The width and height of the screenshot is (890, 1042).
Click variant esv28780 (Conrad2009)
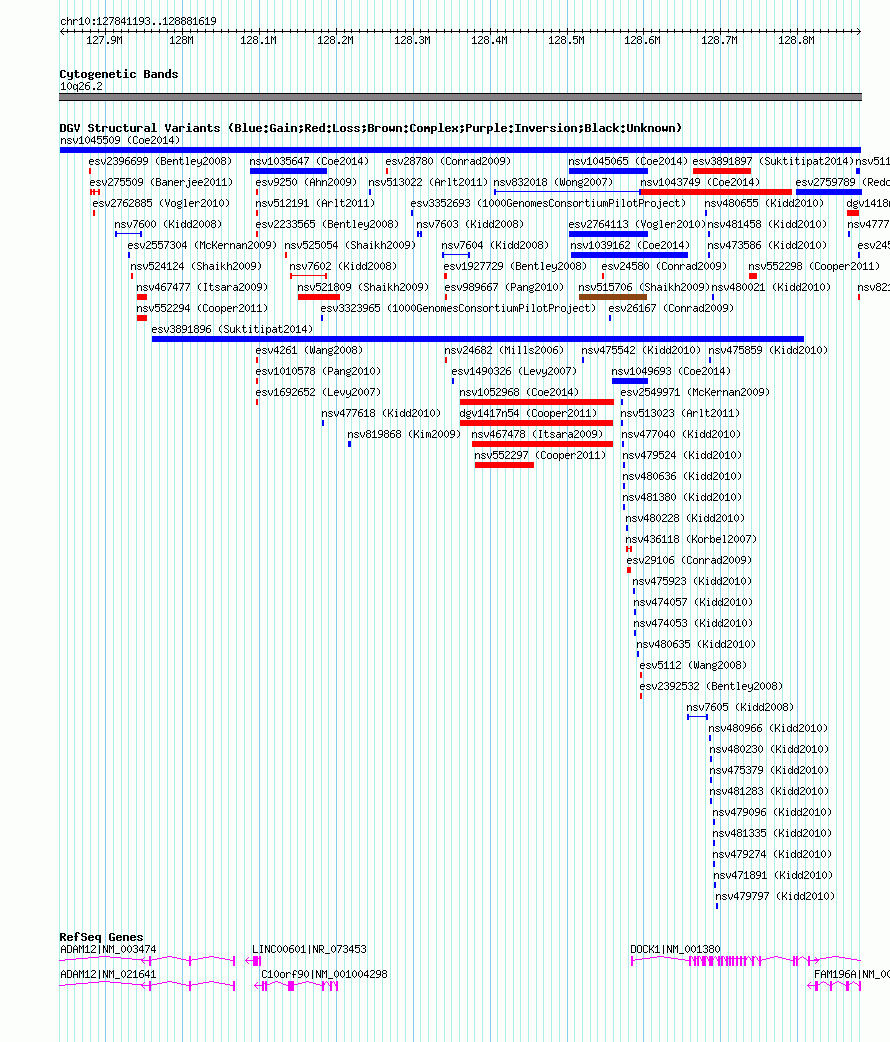[x=448, y=161]
